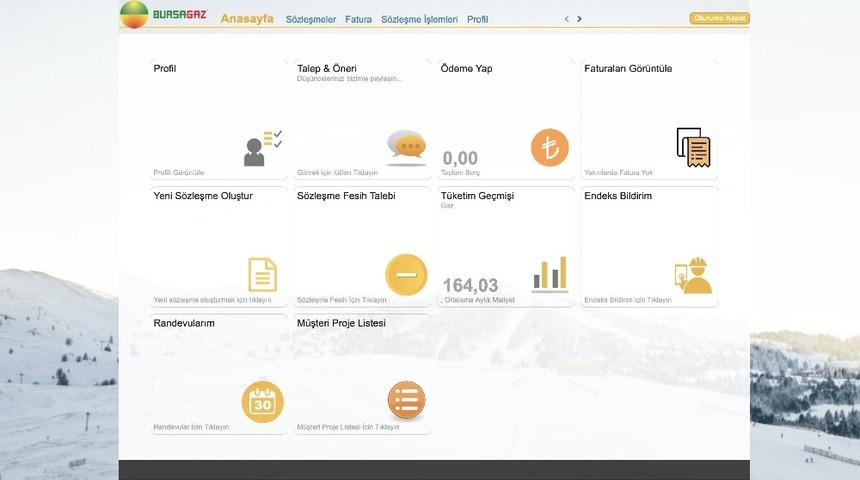
Task: Open the Yeni Sözleşme Oluştur heading
Action: coord(203,196)
